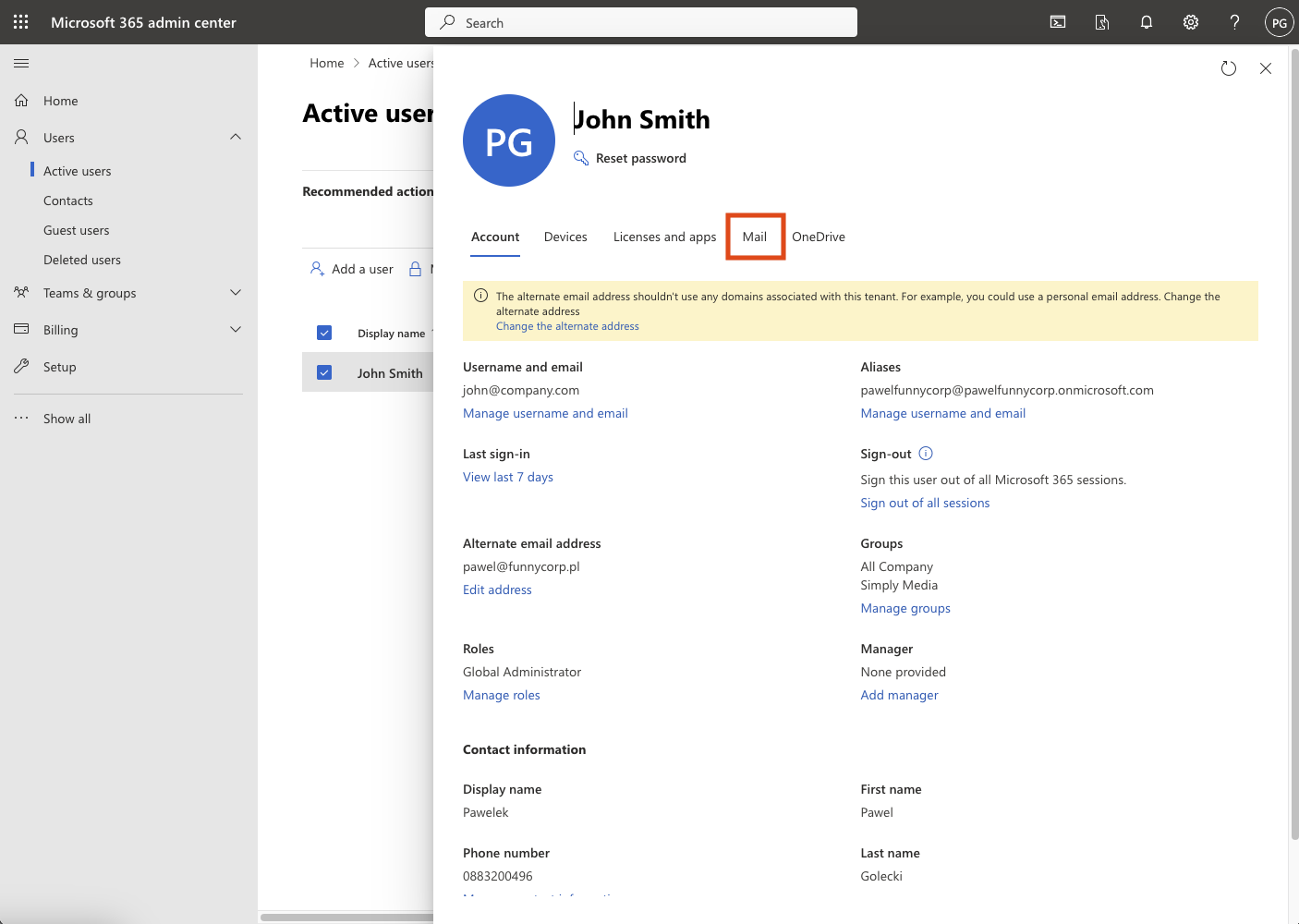1299x924 pixels.
Task: Click the Teams & groups icon
Action: tap(21, 292)
